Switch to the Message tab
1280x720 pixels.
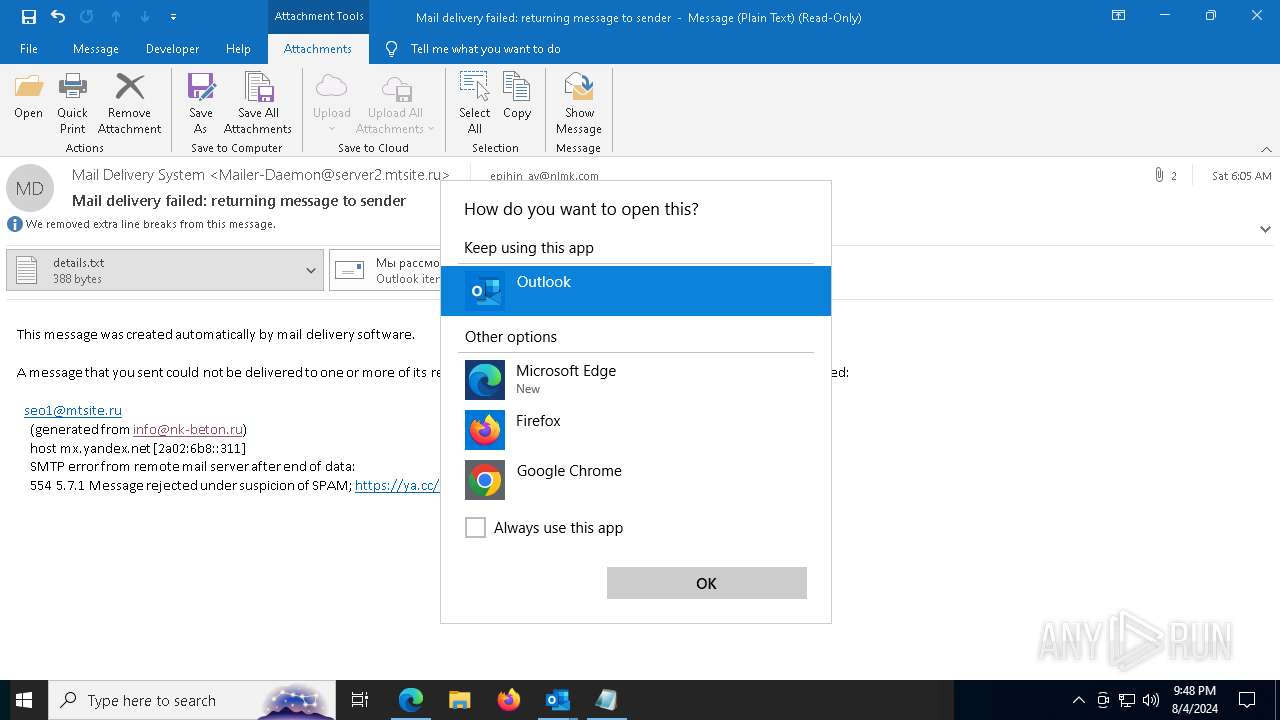pos(96,49)
